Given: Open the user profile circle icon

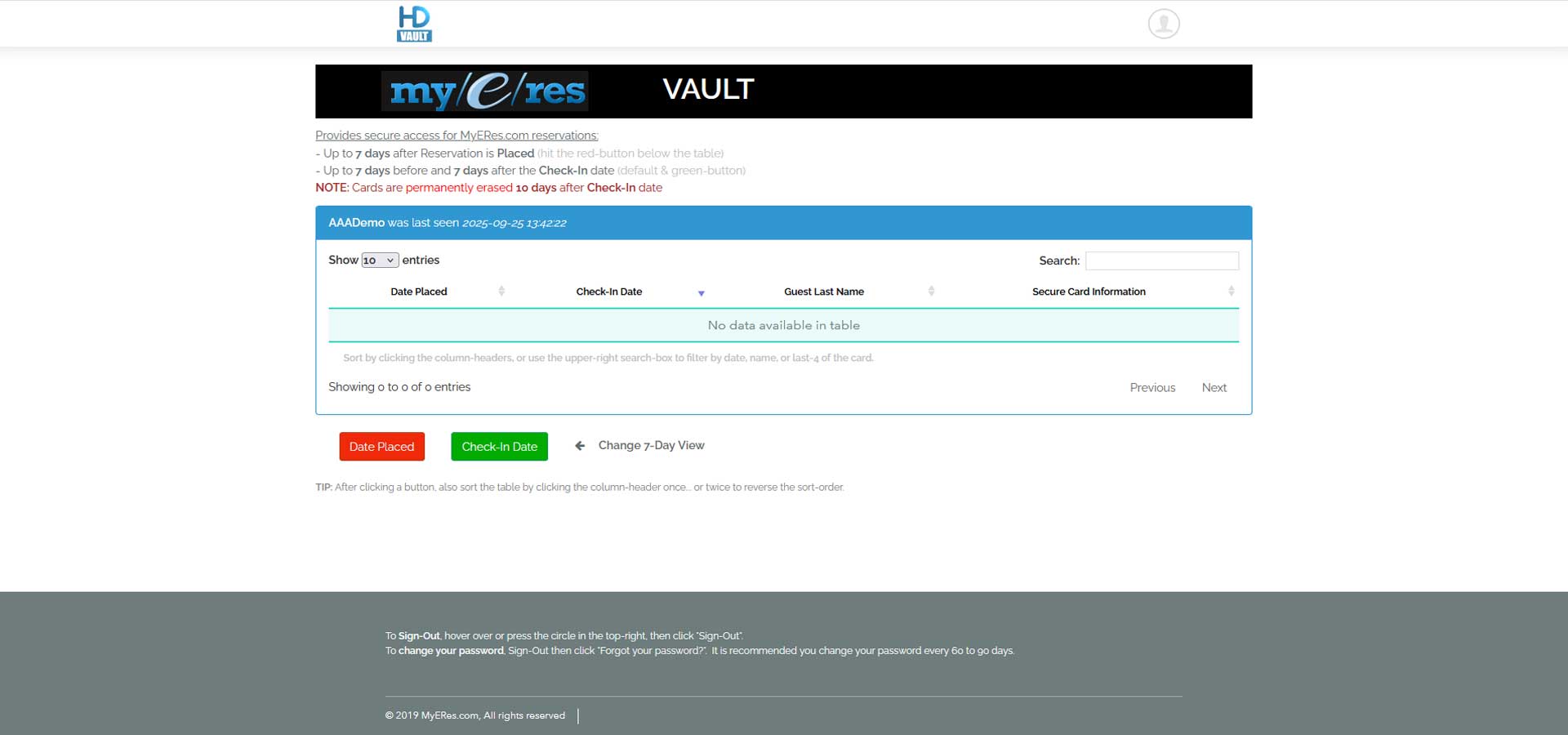Looking at the screenshot, I should pos(1163,24).
